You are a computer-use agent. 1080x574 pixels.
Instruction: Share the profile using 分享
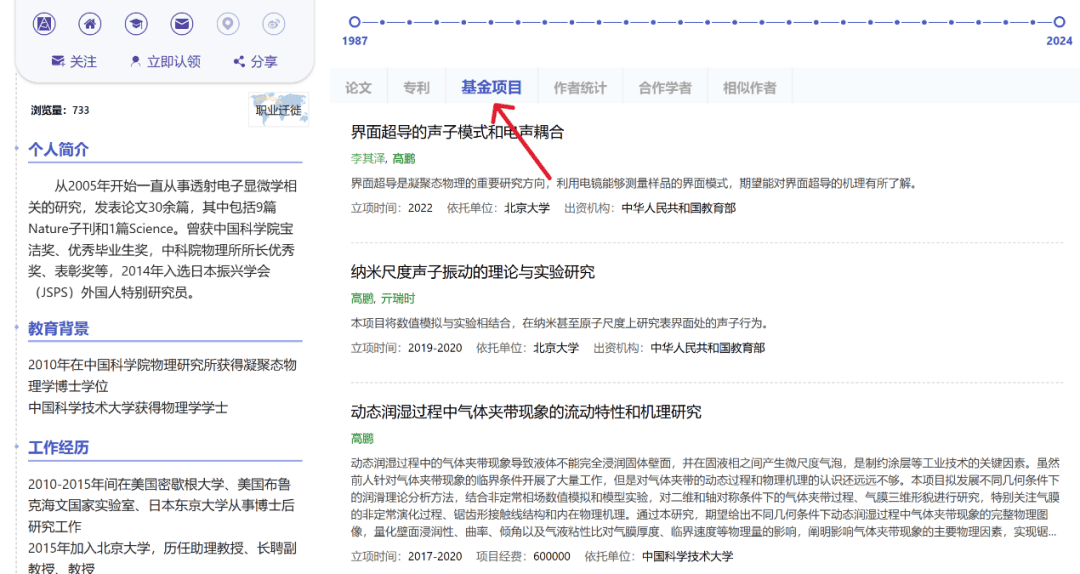click(x=255, y=62)
